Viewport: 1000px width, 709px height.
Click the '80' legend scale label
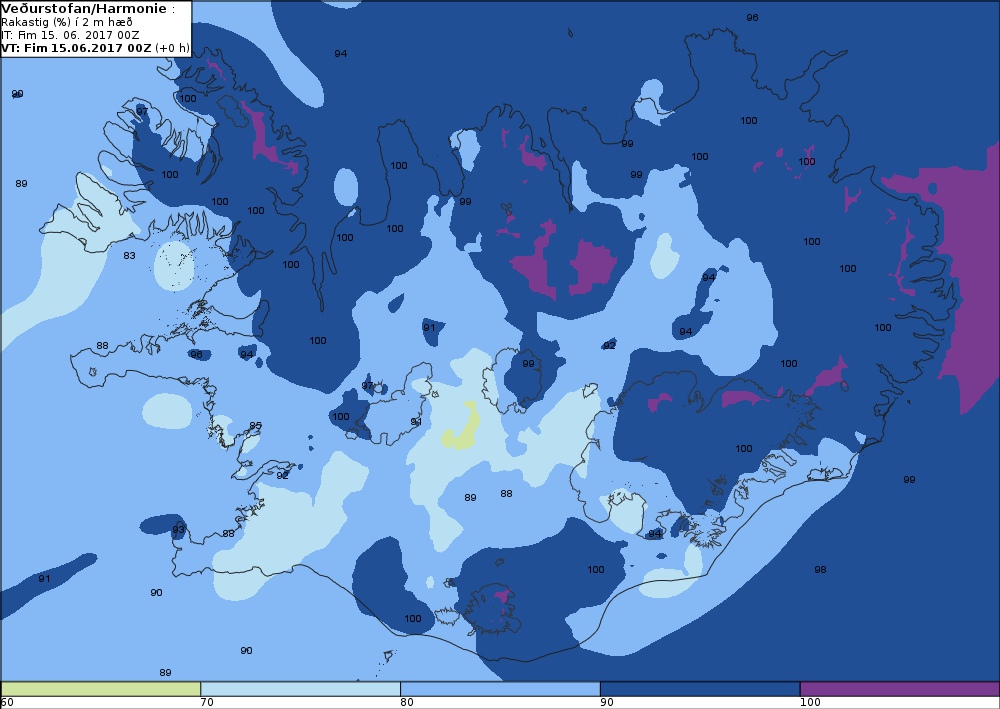click(x=407, y=702)
